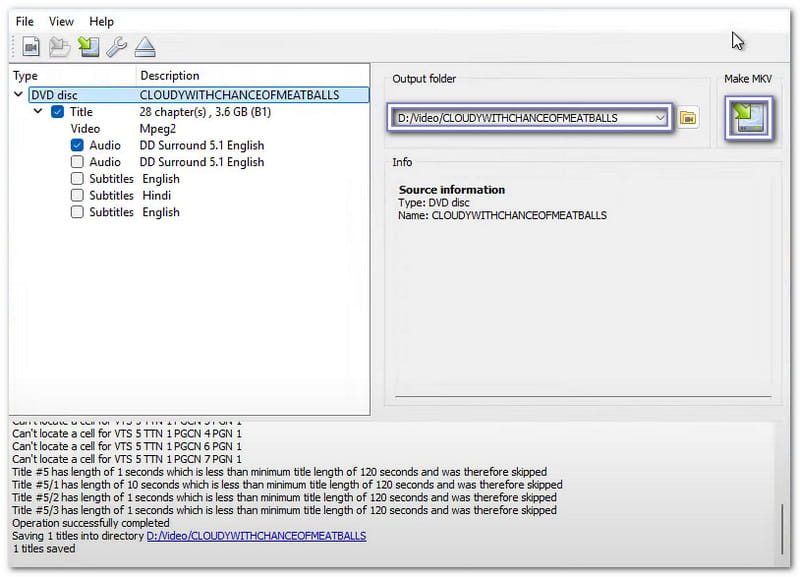
Task: Open the D:/Video/CLOUDYWITHCHANCEOFMEATBALLS directory link in log
Action: point(256,536)
